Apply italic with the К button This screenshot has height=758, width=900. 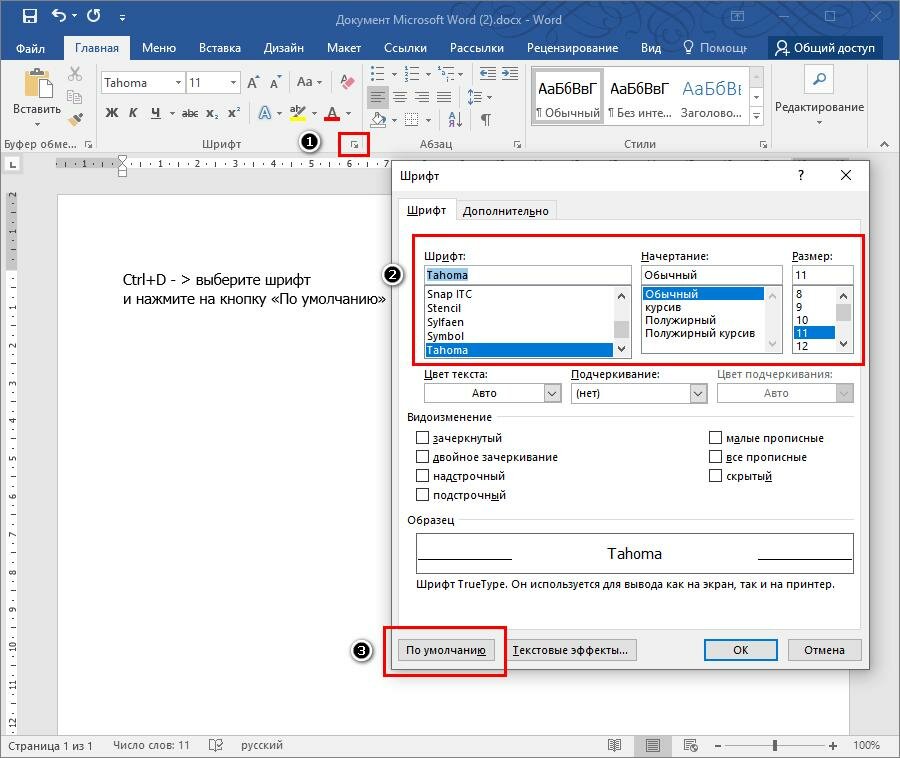(133, 112)
